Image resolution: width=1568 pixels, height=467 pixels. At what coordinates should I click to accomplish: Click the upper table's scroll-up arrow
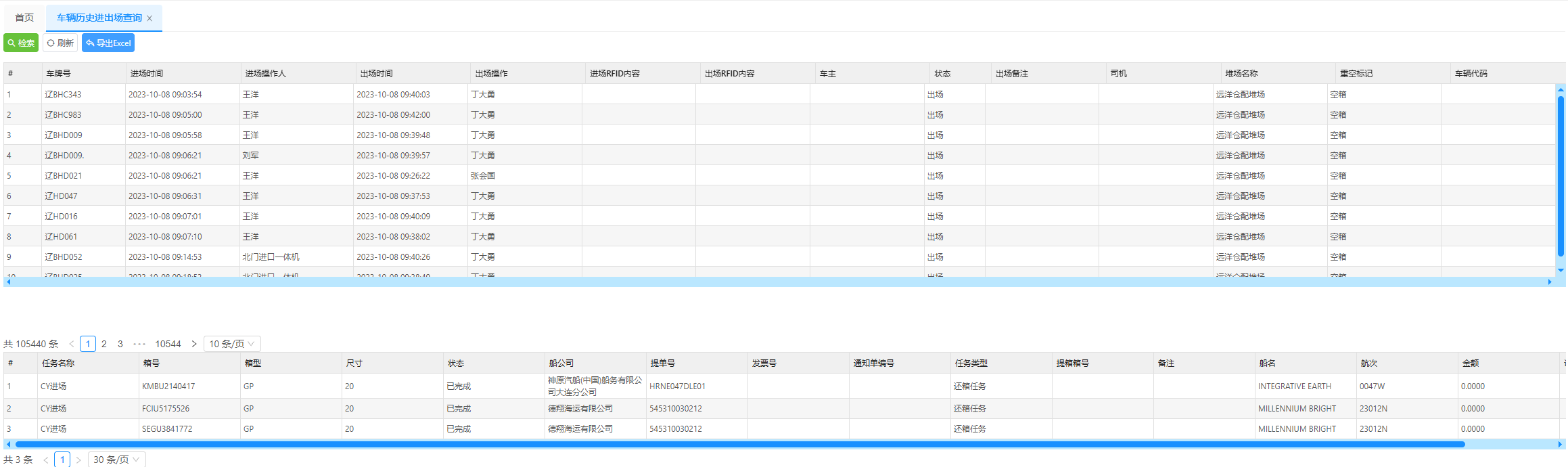pyautogui.click(x=1561, y=89)
